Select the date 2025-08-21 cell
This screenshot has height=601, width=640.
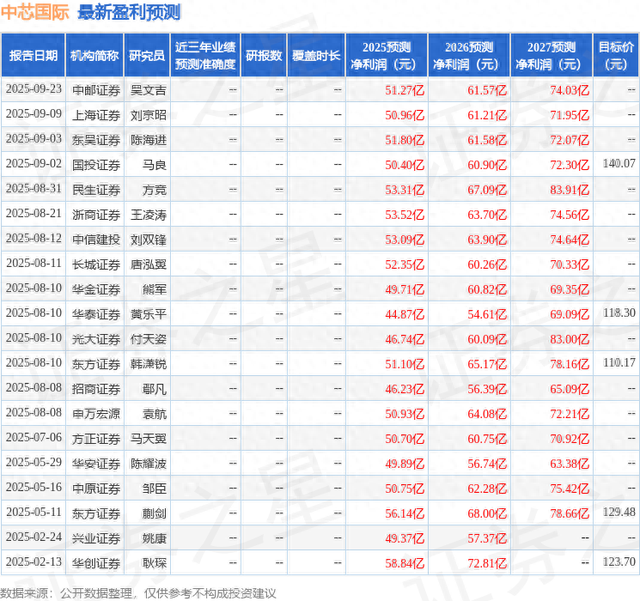pos(33,214)
